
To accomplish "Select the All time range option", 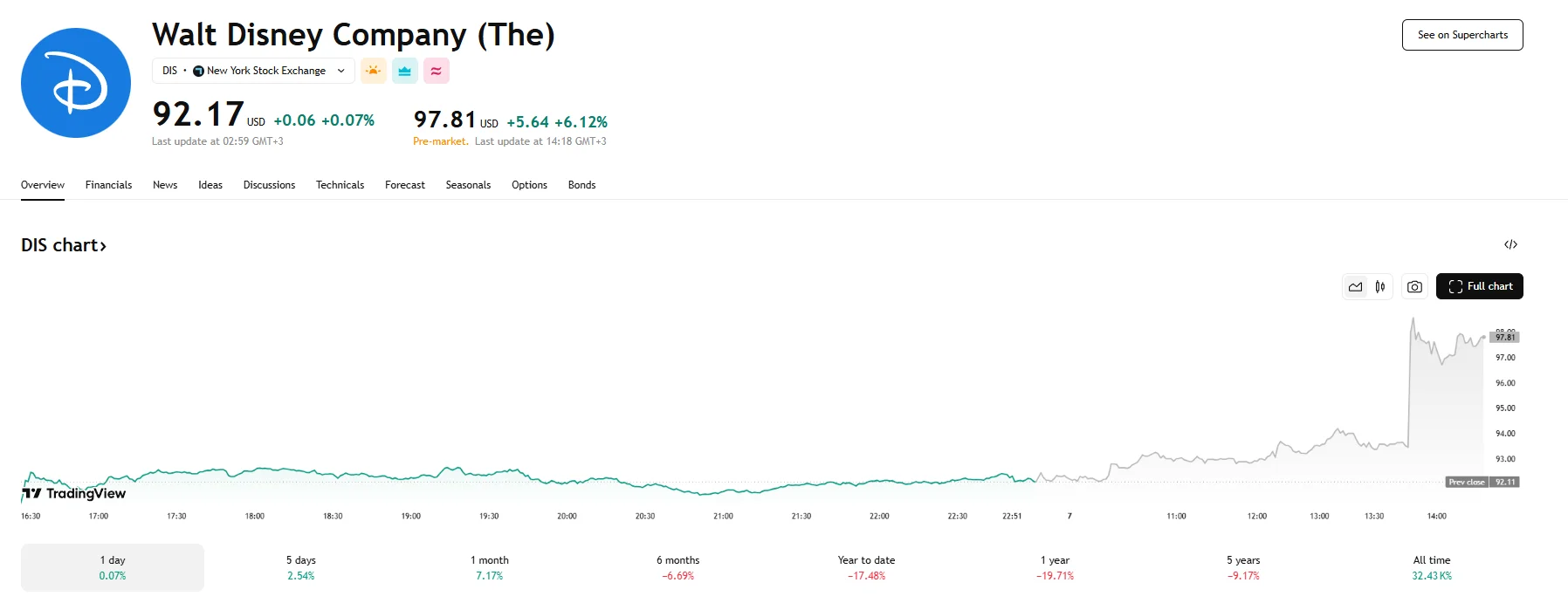I will tap(1432, 566).
